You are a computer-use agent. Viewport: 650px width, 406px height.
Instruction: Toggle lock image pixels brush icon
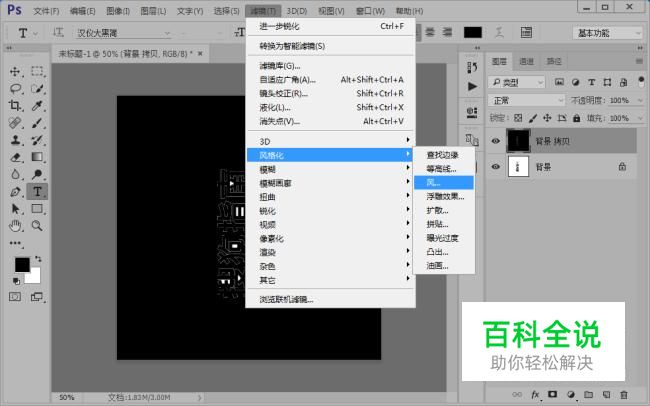(533, 118)
